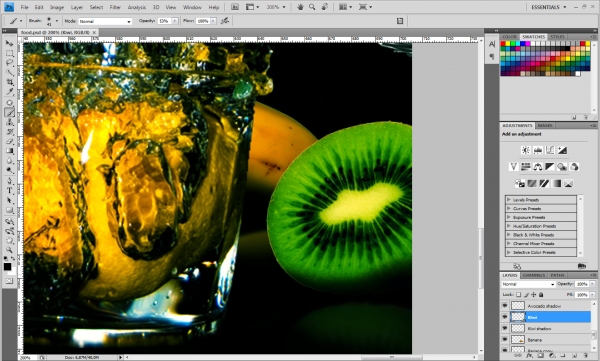
Task: Add a Brightness/Contrast adjustment
Action: click(x=526, y=150)
